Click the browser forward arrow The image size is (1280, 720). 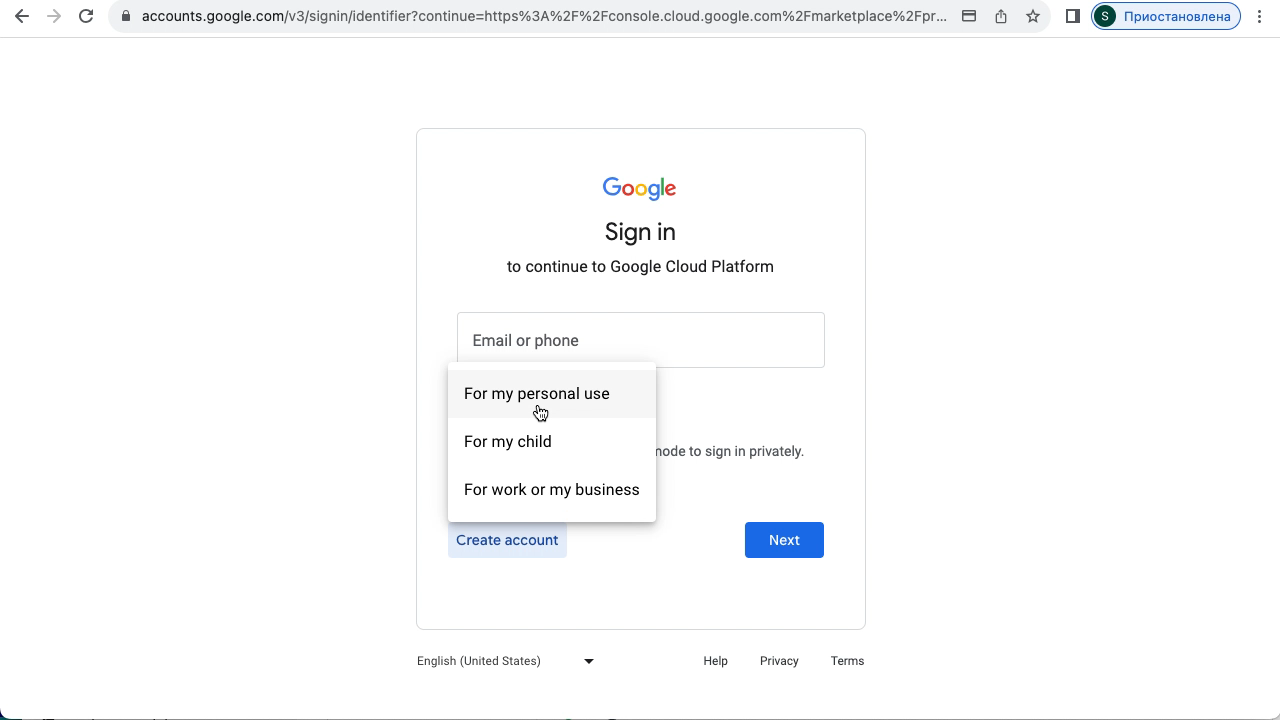pos(54,16)
